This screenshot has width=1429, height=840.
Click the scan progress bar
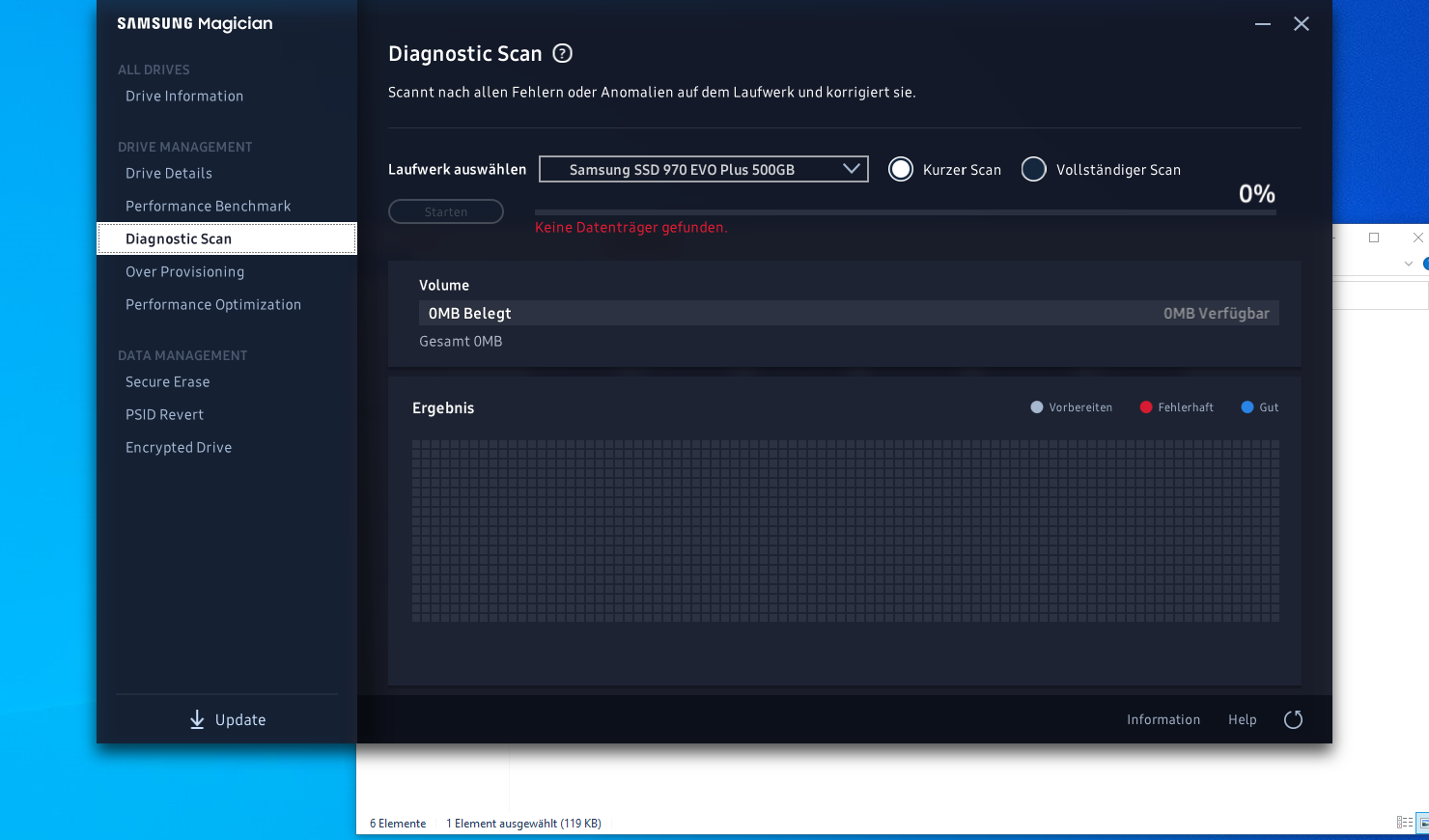(x=906, y=212)
